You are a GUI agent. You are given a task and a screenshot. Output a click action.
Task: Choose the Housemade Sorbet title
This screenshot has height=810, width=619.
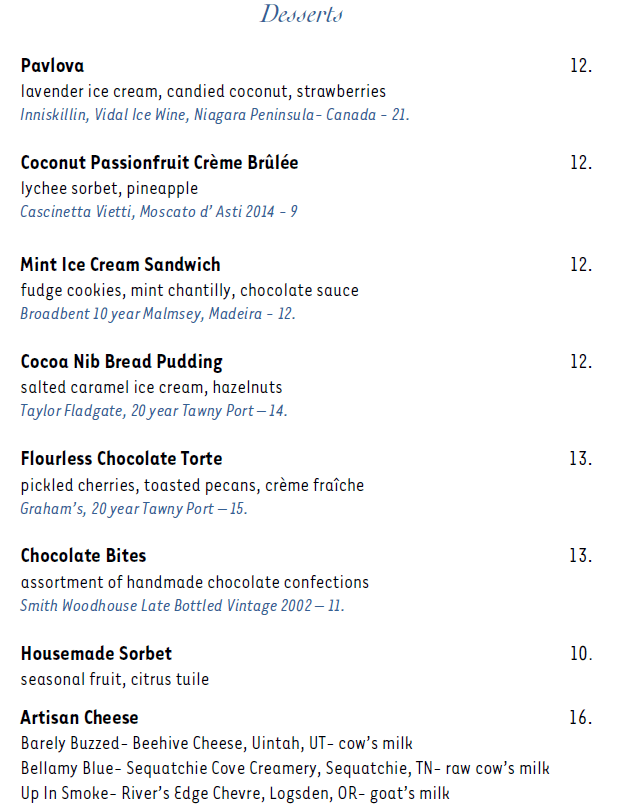pos(96,654)
